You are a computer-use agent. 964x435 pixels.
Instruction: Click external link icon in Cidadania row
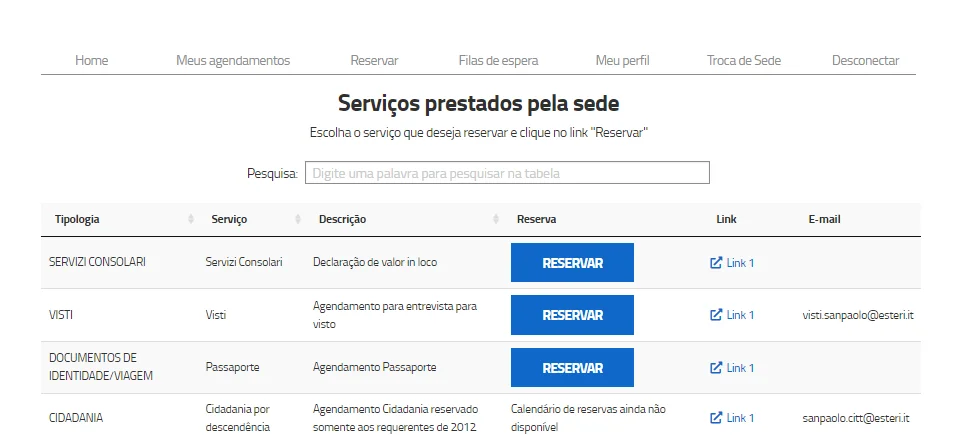716,418
